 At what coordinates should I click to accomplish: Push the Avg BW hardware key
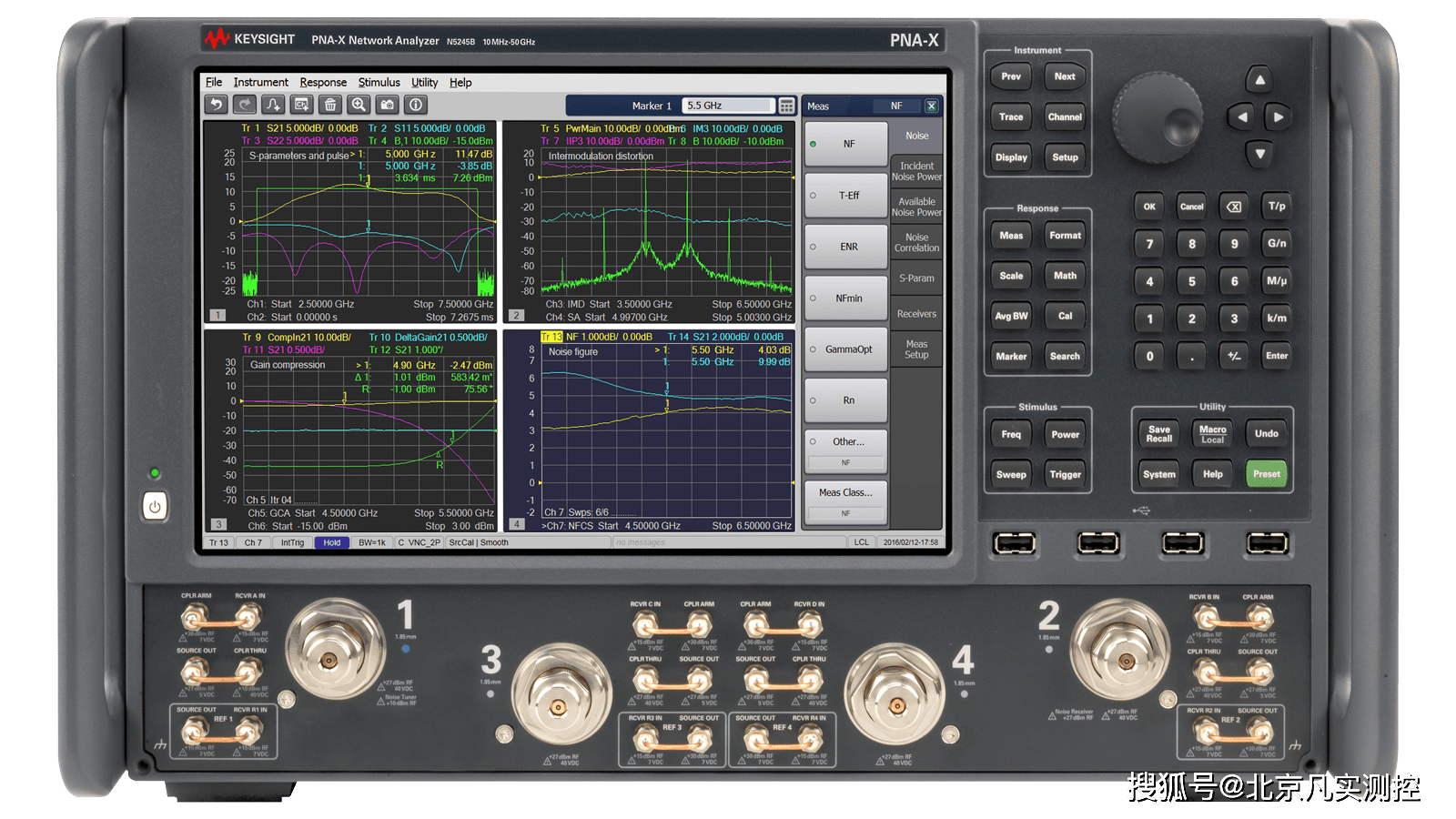1011,316
